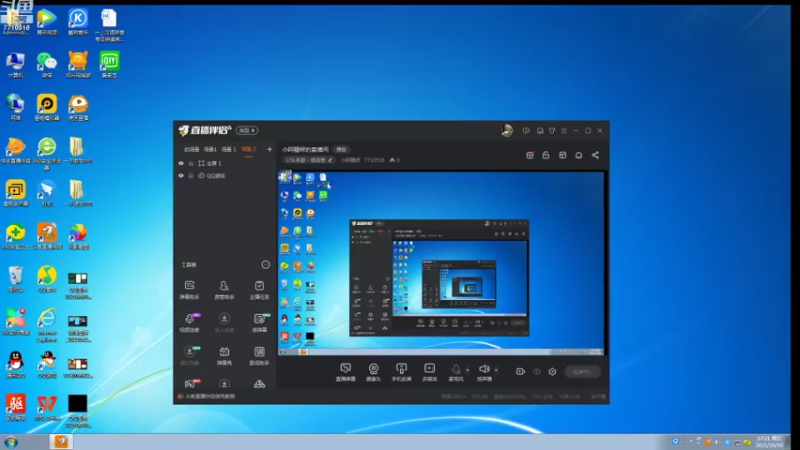Toggle visibility eye of QQ游戏 source

tap(181, 176)
